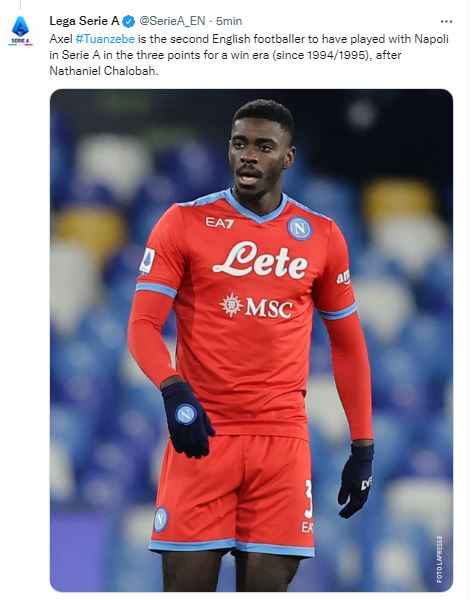The width and height of the screenshot is (476, 600).
Task: Click the Serie A sleeve patch
Action: [147, 261]
